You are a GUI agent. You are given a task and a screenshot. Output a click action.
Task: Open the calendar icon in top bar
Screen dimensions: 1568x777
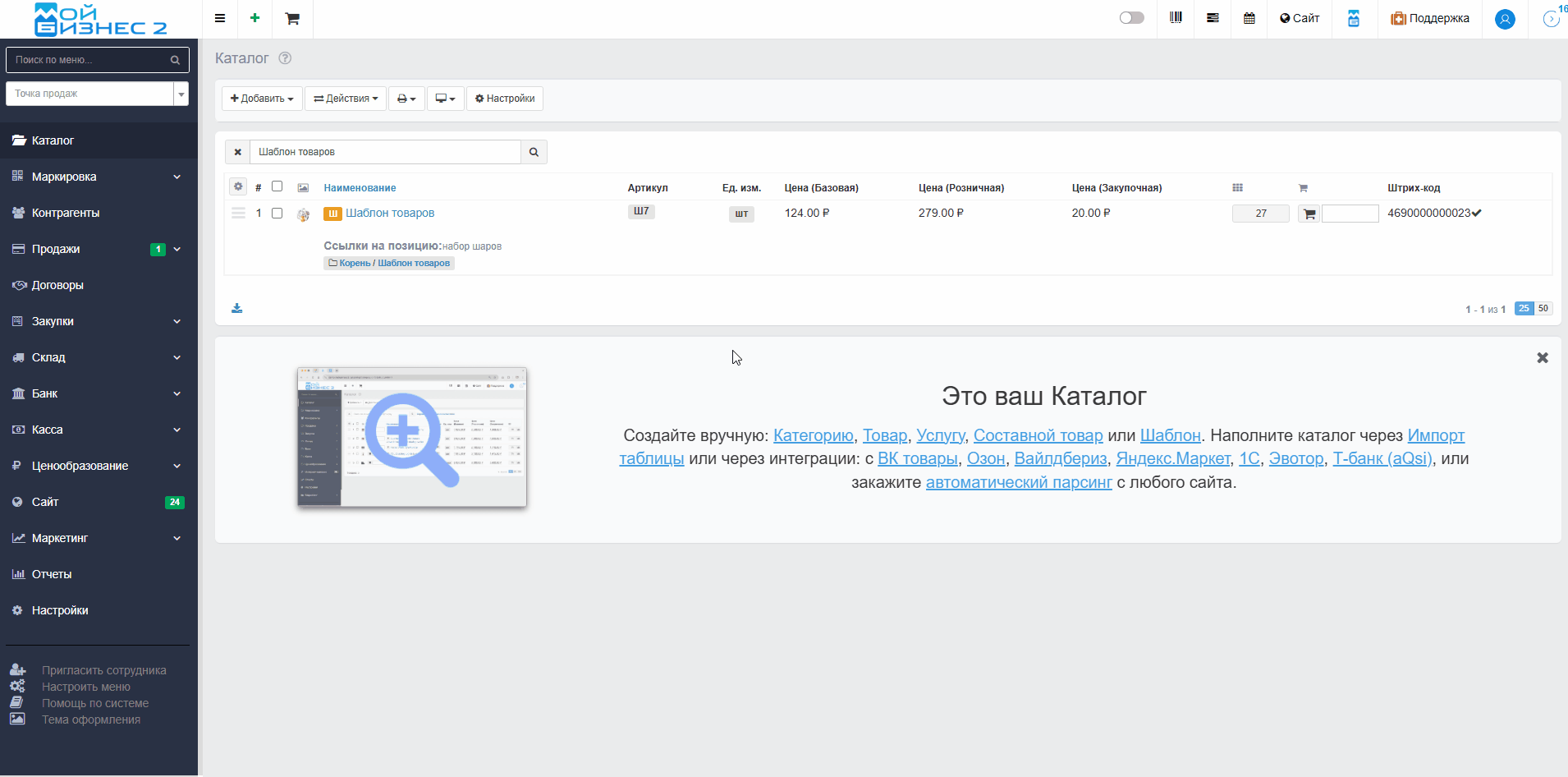1249,18
